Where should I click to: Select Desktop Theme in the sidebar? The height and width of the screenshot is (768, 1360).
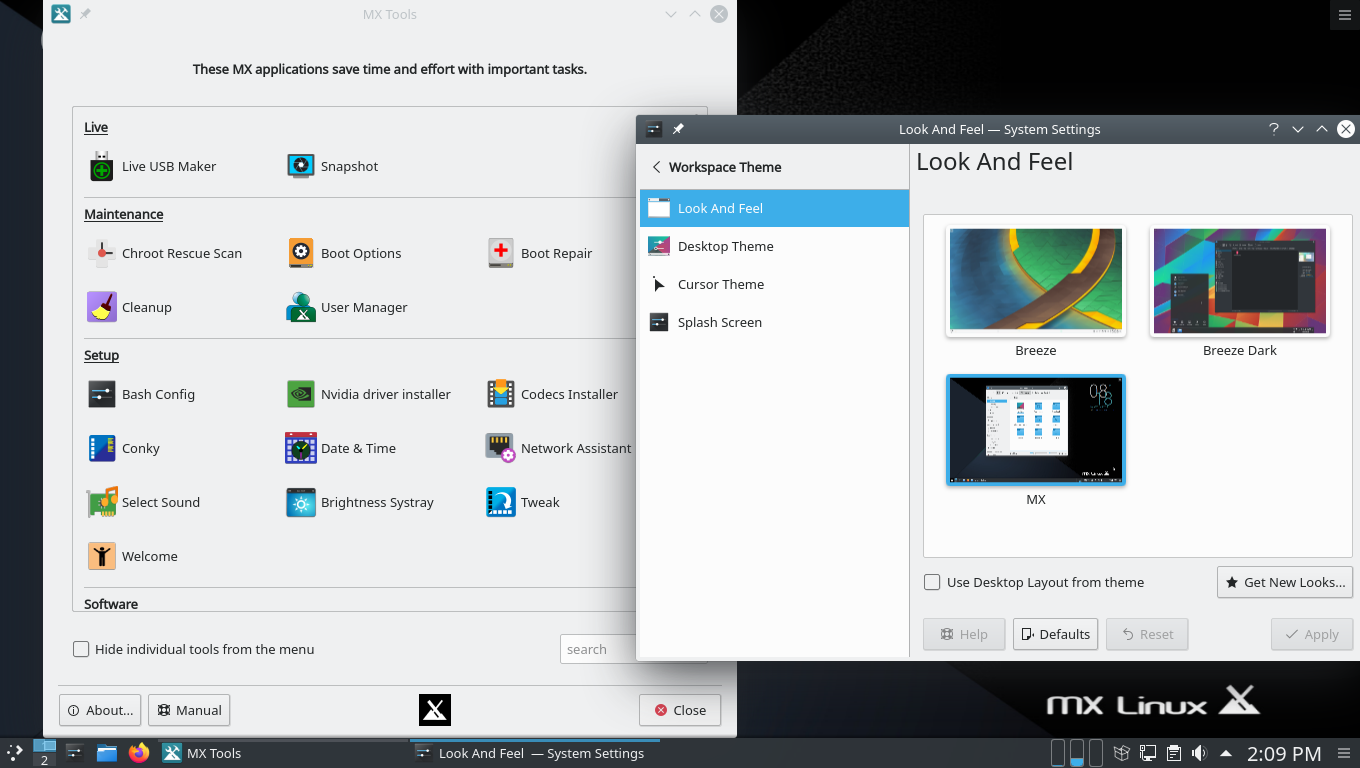774,246
